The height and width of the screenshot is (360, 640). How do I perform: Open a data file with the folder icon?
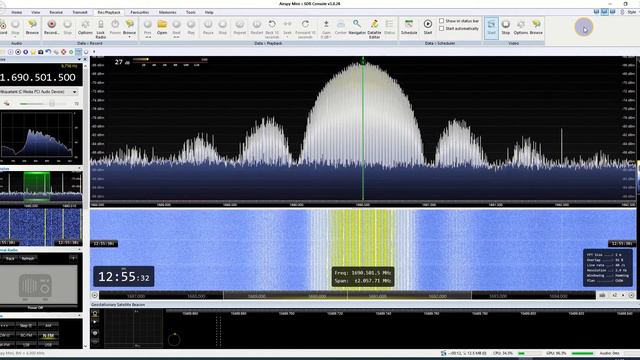point(162,27)
